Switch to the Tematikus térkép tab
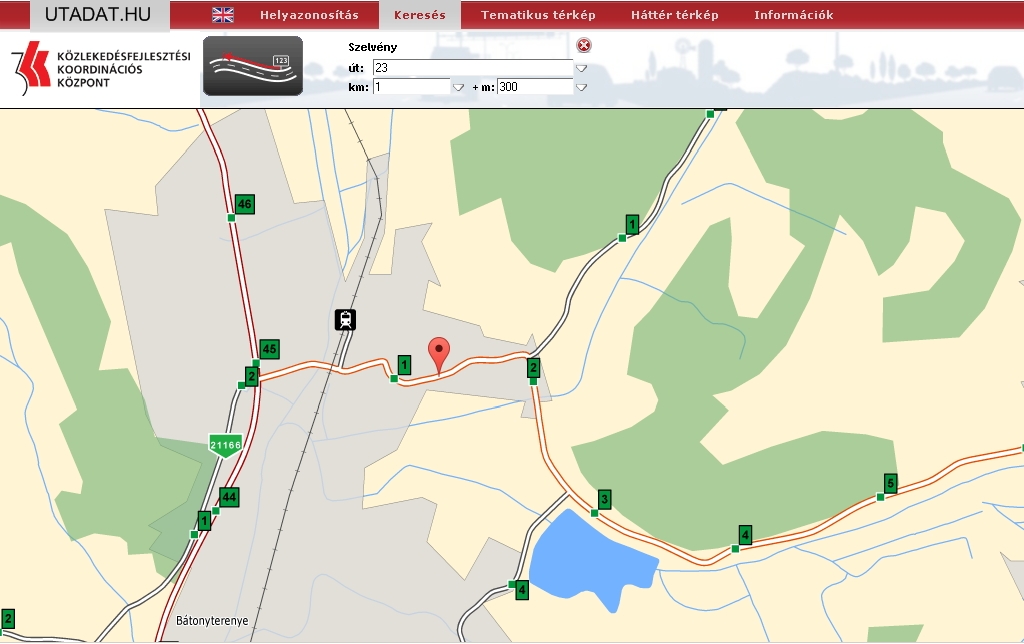1024x644 pixels. (x=537, y=15)
